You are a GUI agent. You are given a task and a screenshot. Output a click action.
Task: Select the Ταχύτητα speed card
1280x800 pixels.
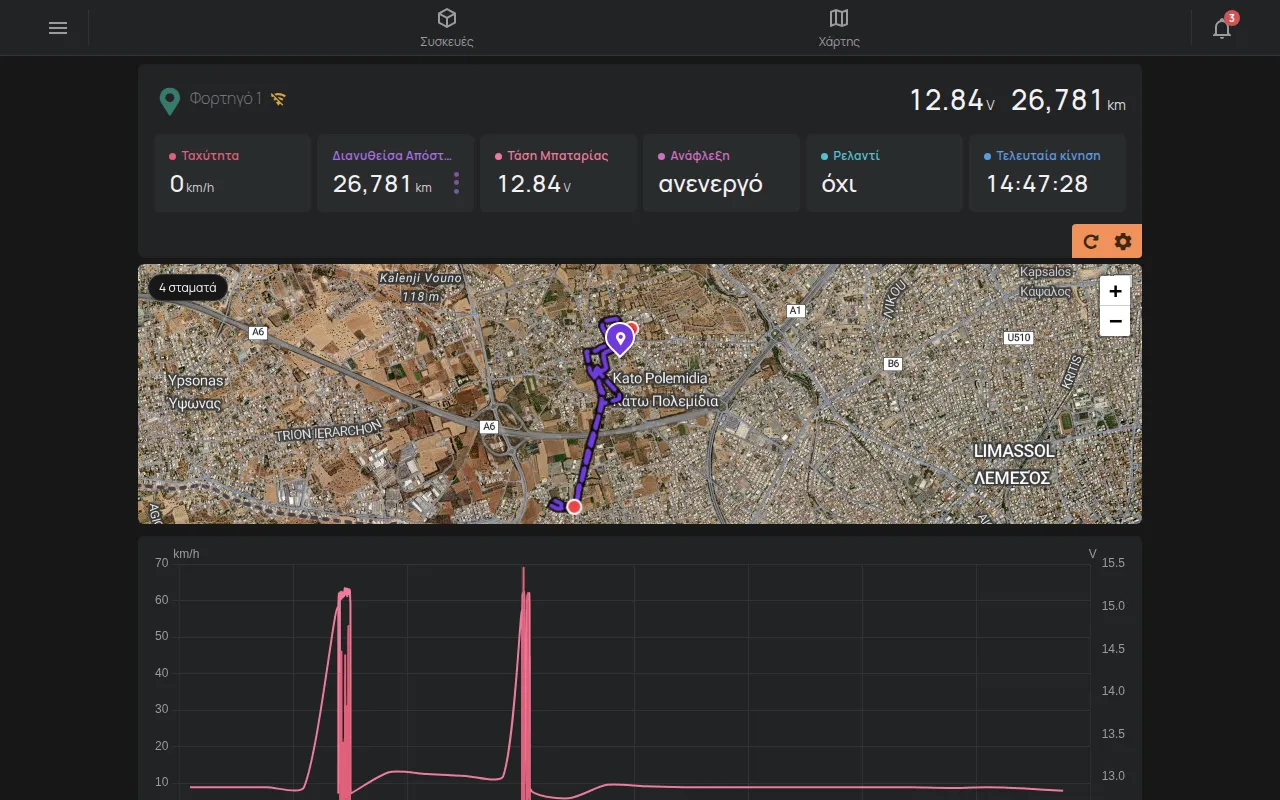(233, 173)
